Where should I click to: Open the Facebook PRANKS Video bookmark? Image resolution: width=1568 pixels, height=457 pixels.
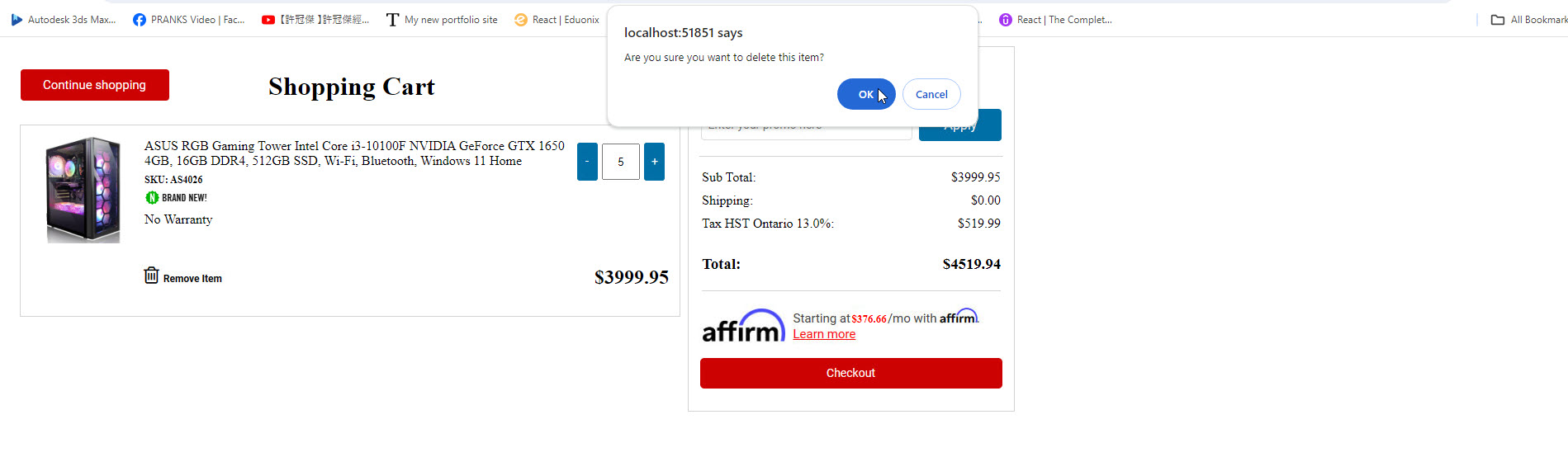point(189,20)
